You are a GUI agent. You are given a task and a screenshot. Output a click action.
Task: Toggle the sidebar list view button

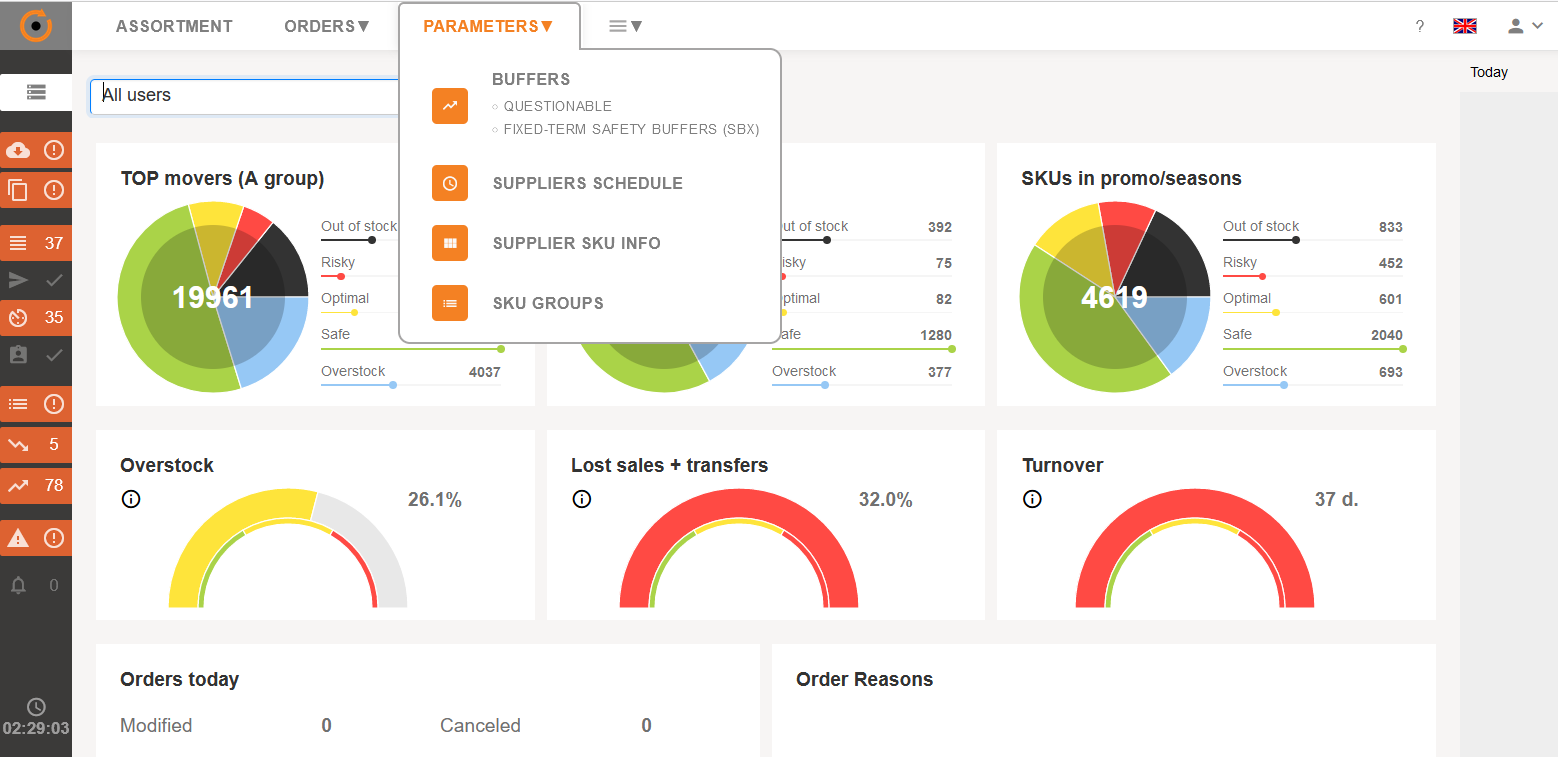point(36,92)
